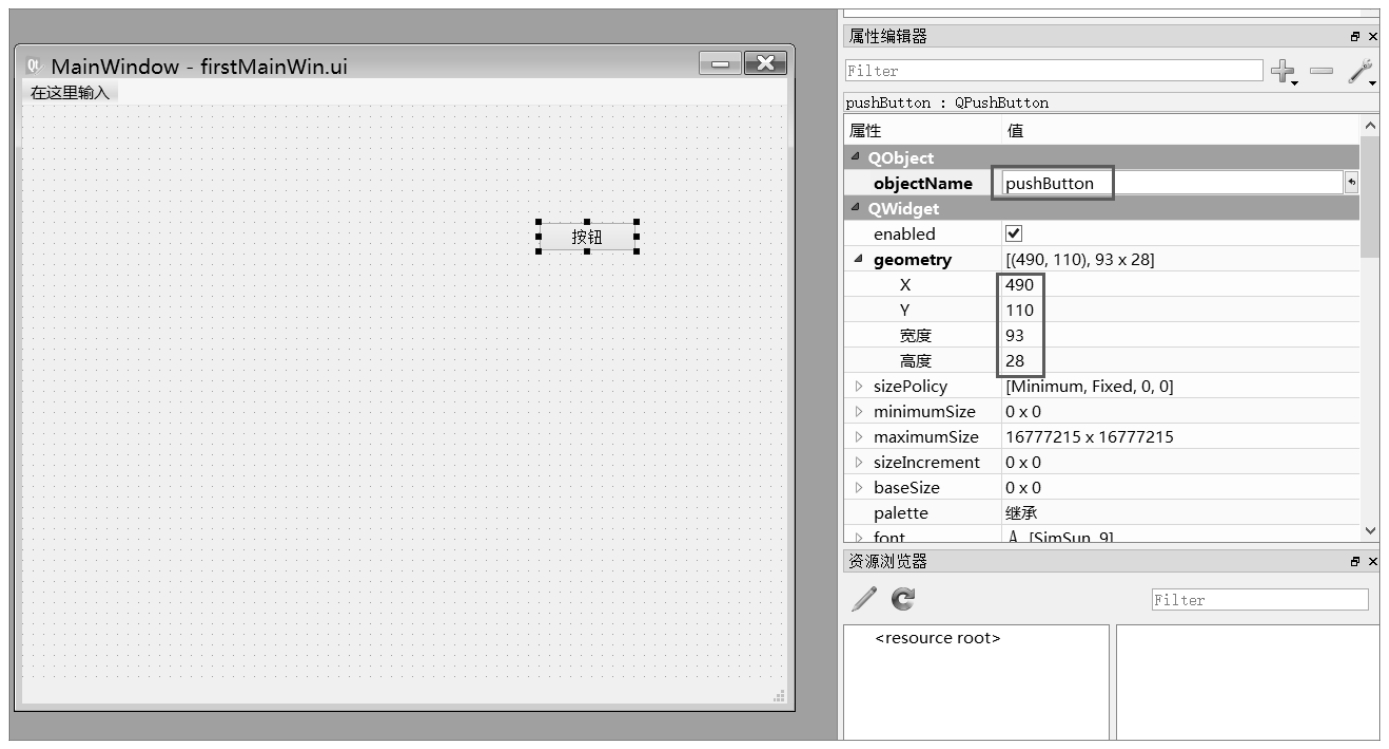Screen dimensions: 1389x749
Task: Expand the sizeIncrement property
Action: click(857, 463)
